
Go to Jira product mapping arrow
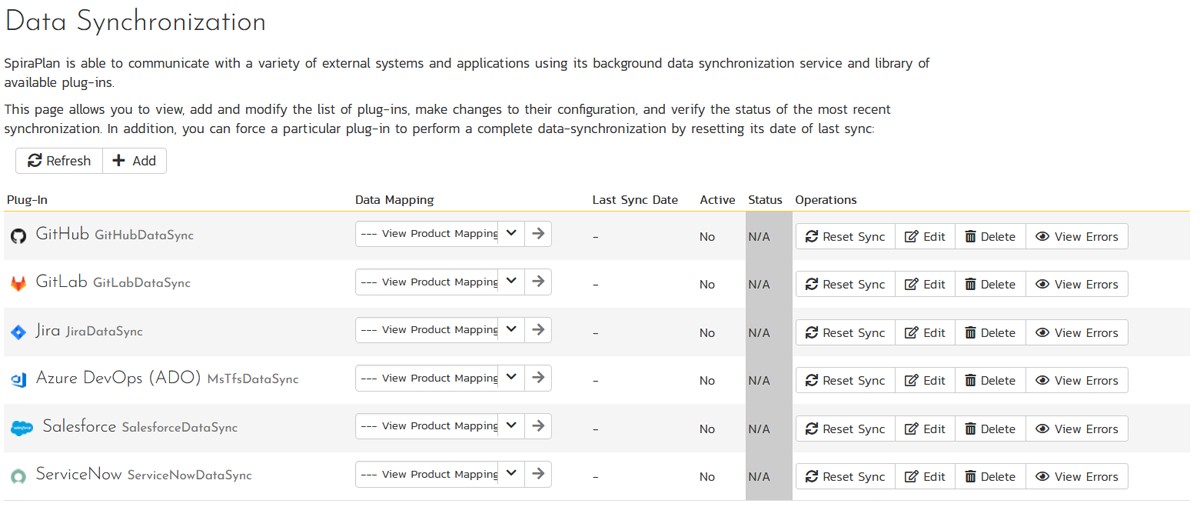click(x=538, y=329)
